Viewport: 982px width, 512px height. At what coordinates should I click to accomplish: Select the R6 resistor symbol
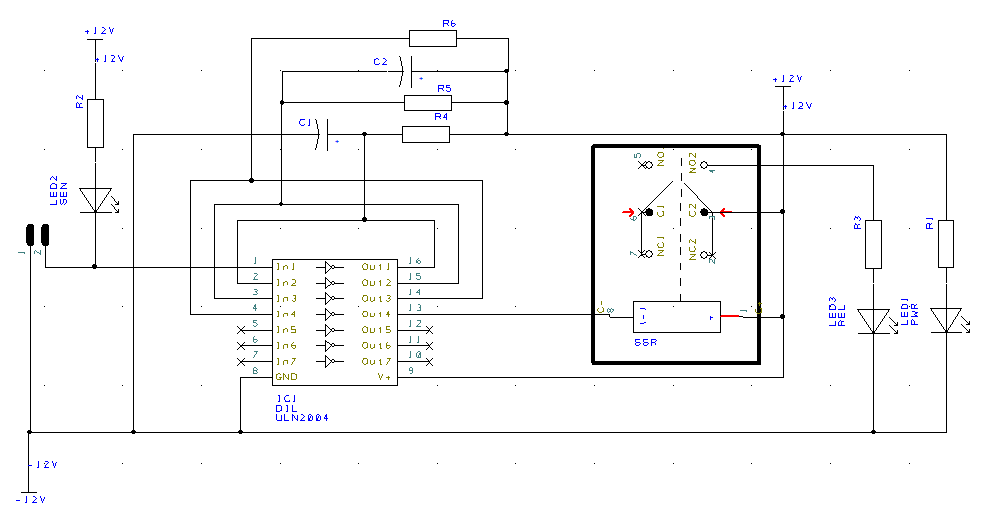tap(433, 38)
